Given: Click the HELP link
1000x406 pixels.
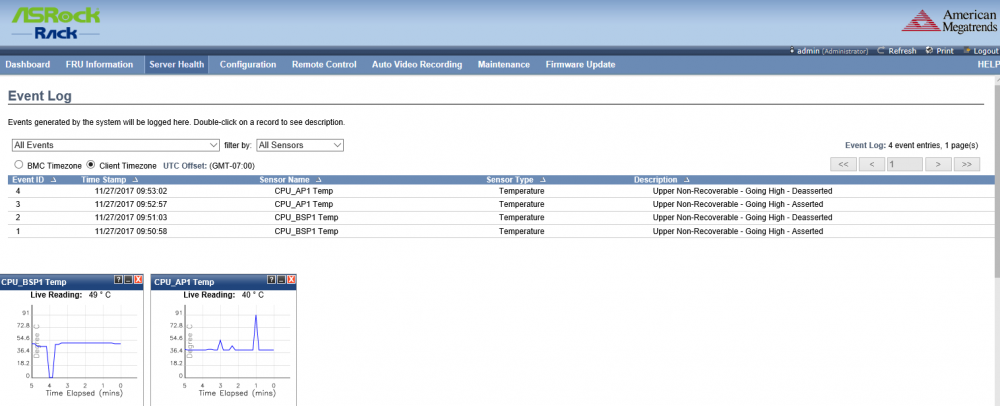Looking at the screenshot, I should click(x=989, y=64).
